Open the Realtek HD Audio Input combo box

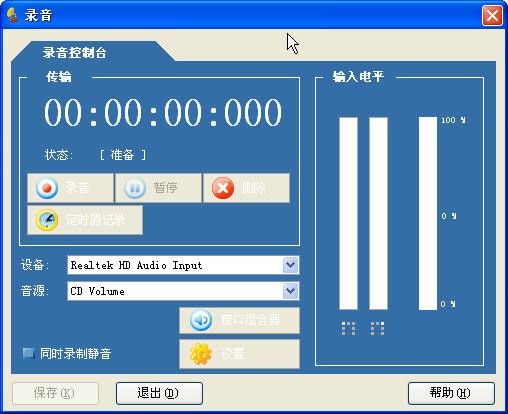tap(183, 265)
